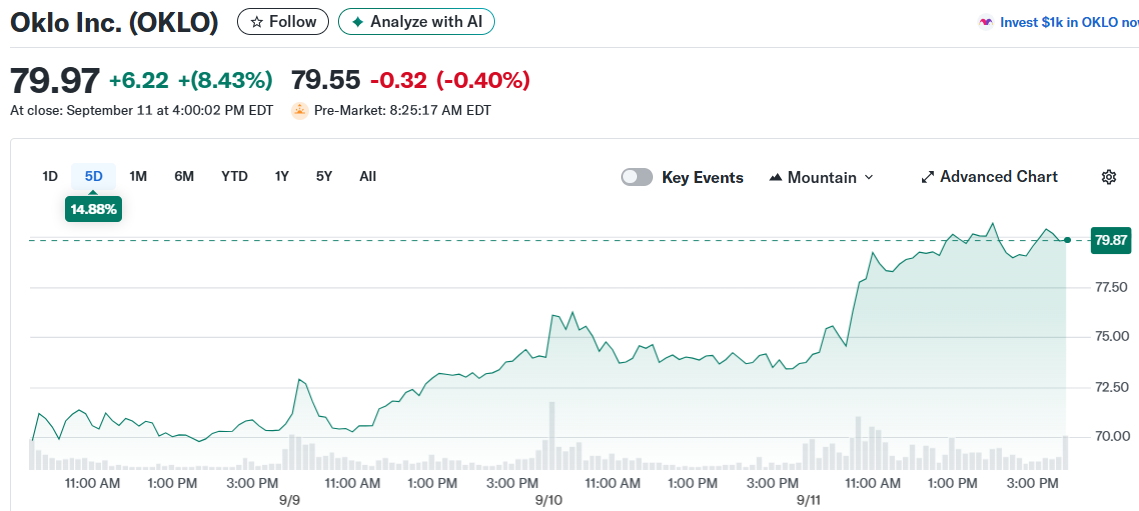Click the 9/10 date axis label
1139x511 pixels.
pos(548,500)
